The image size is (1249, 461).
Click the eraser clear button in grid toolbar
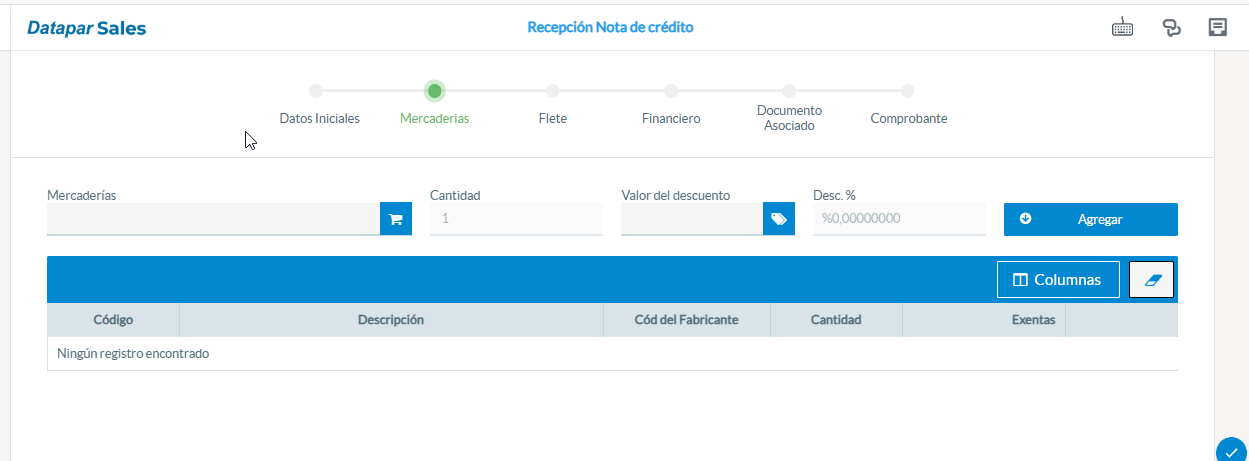click(x=1151, y=280)
